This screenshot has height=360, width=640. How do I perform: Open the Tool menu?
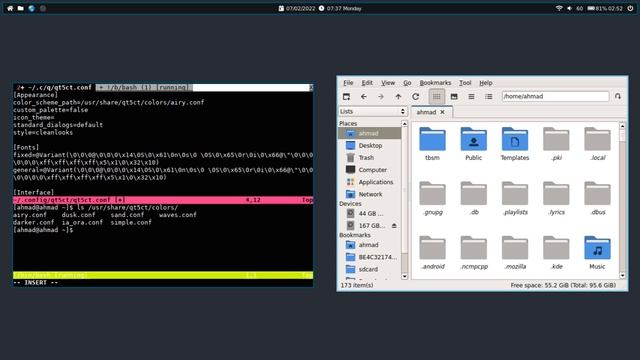click(465, 83)
